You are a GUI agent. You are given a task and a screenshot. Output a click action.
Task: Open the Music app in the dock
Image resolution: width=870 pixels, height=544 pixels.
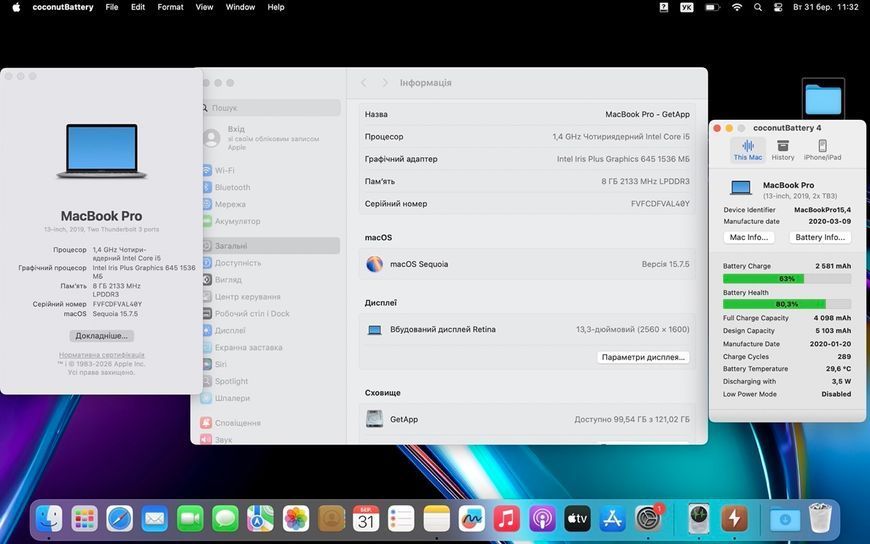[x=507, y=519]
